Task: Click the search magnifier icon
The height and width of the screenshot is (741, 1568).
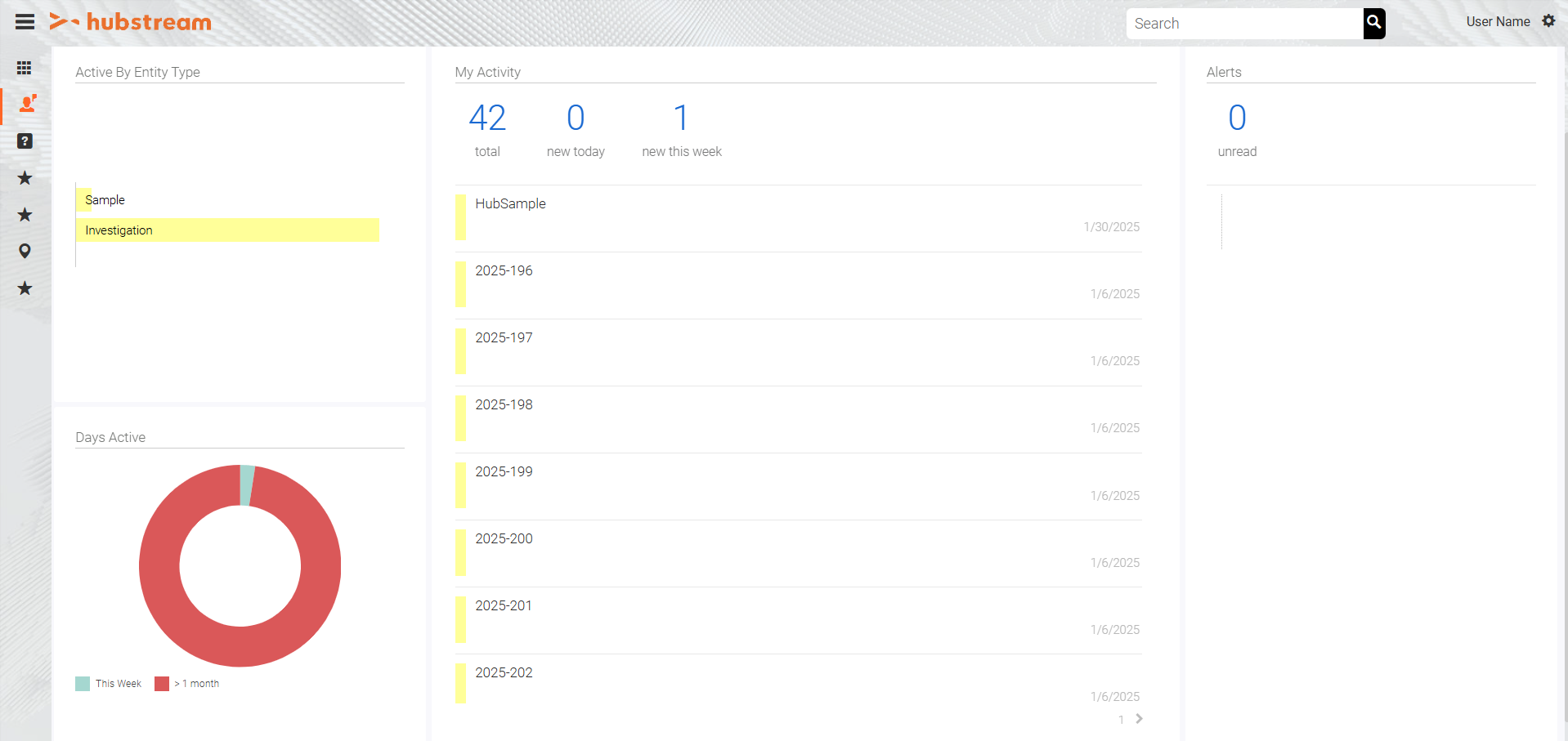Action: point(1372,23)
